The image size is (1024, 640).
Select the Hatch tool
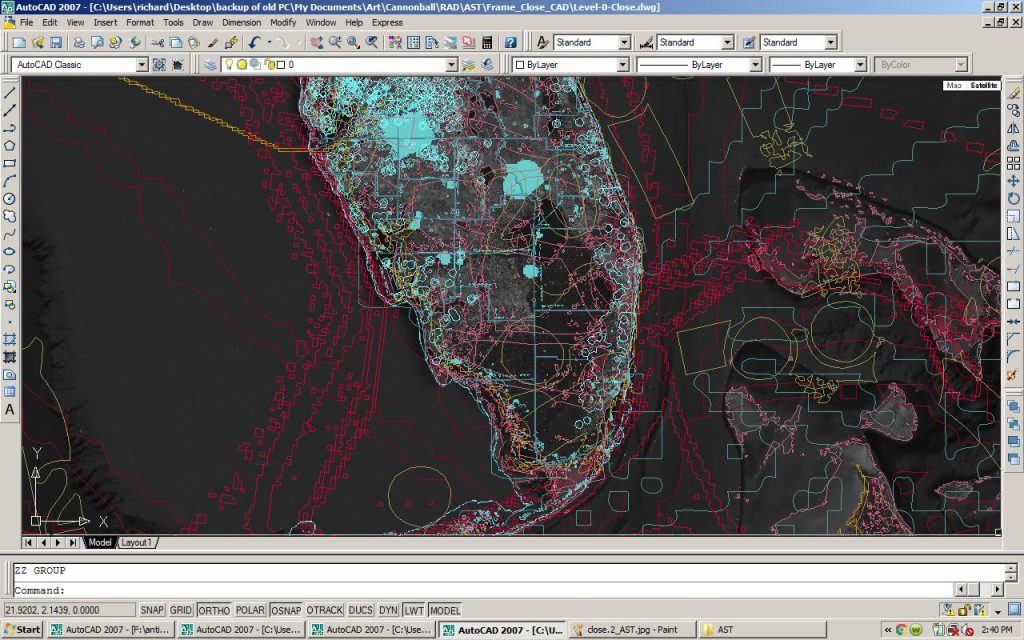click(x=10, y=340)
